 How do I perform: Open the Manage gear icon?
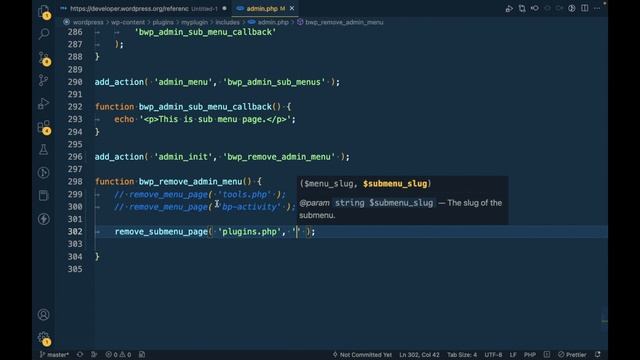coord(44,338)
